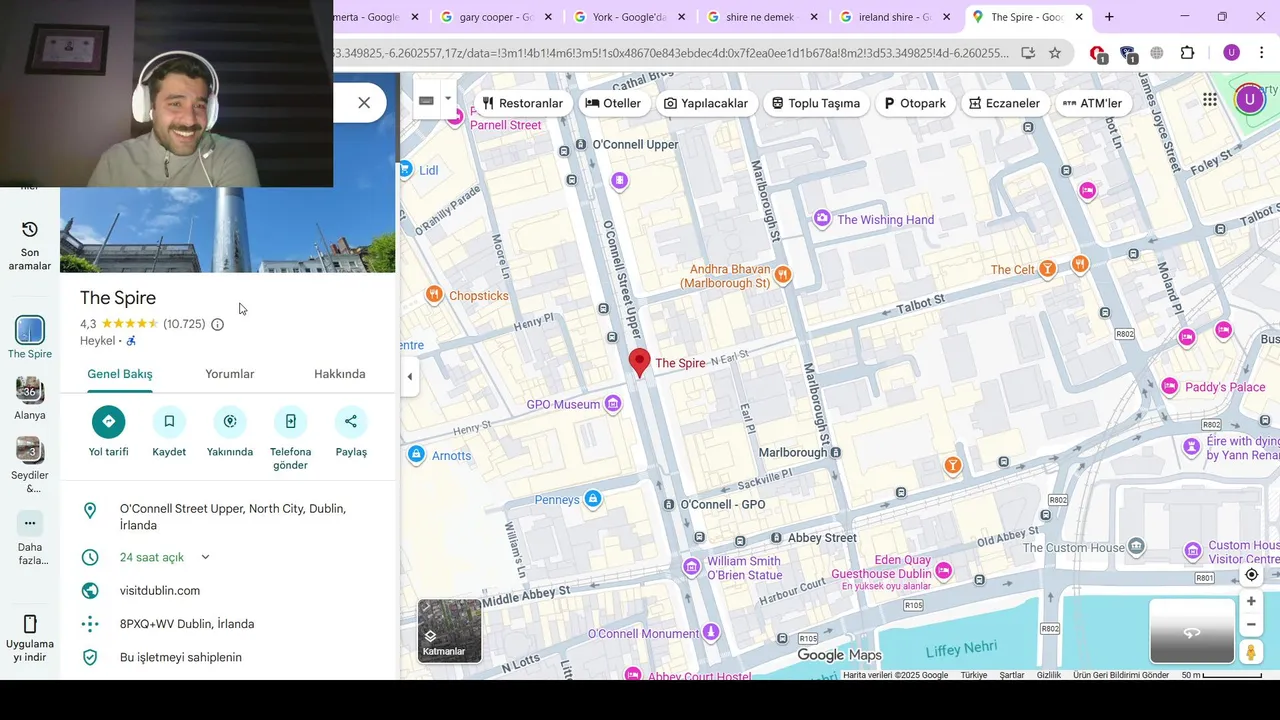Open the Google apps grid icon

(x=1210, y=99)
